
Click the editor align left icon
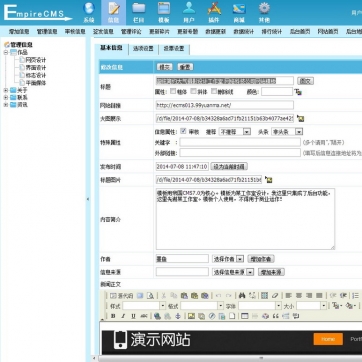tap(289, 295)
